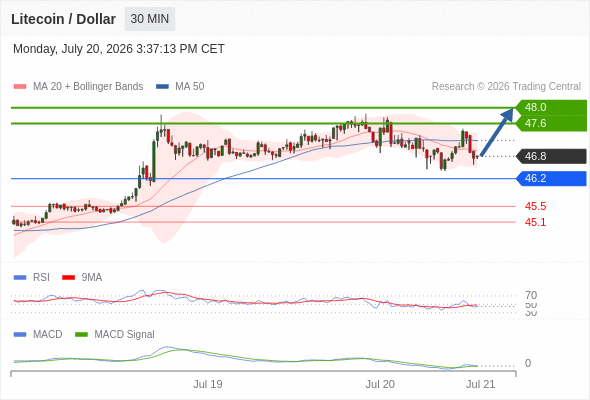
Task: Click the blue RSI legend swatch
Action: click(20, 278)
